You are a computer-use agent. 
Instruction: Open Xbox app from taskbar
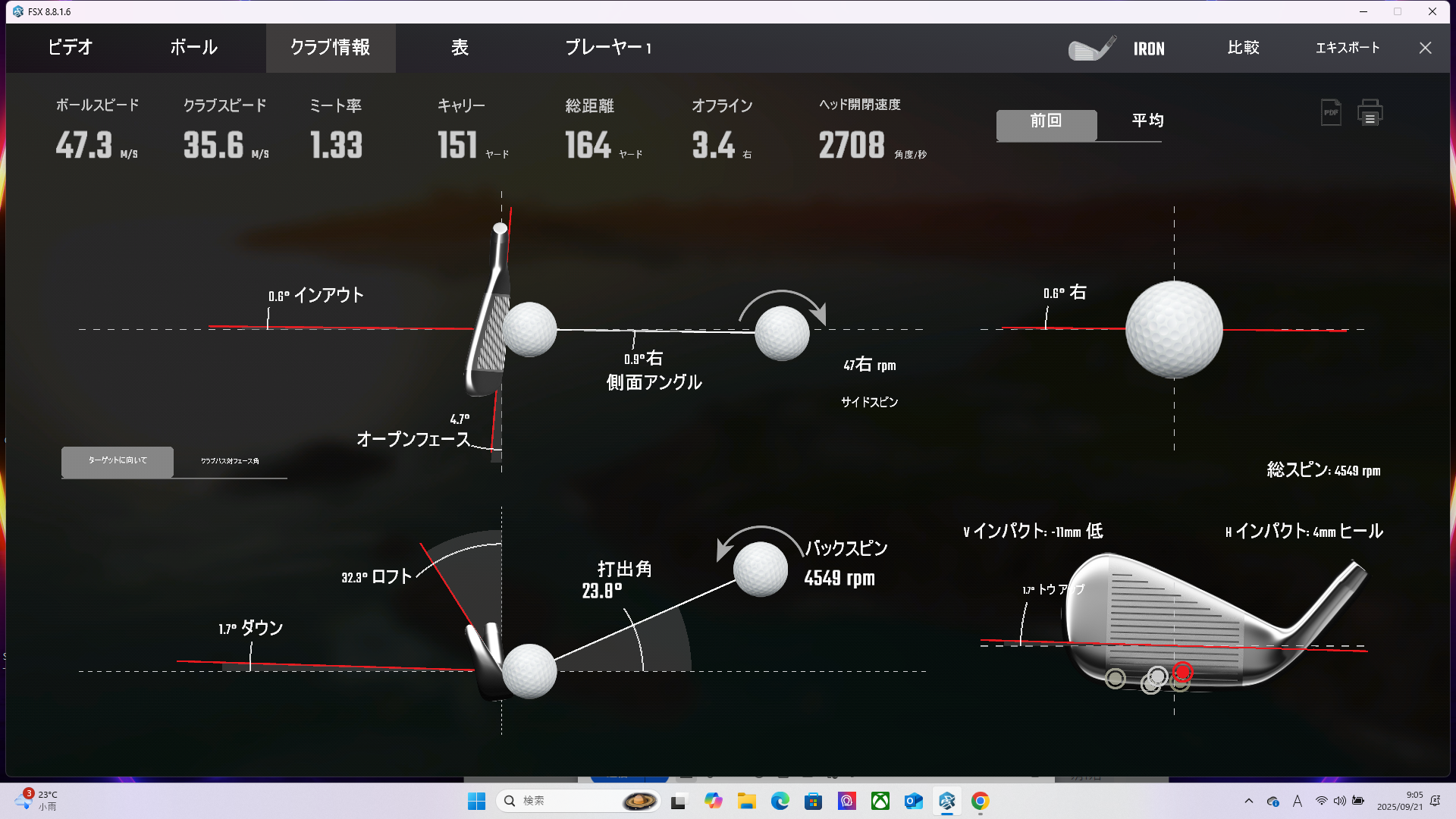(x=880, y=801)
